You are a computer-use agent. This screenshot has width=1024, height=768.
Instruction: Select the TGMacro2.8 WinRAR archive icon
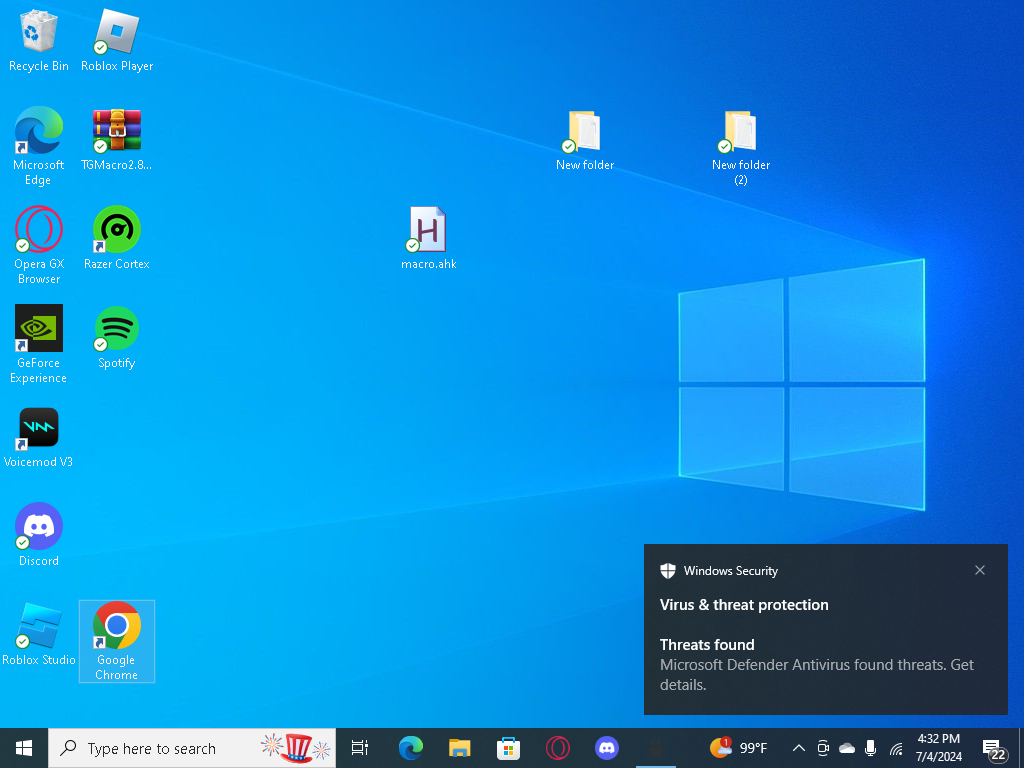pyautogui.click(x=117, y=140)
